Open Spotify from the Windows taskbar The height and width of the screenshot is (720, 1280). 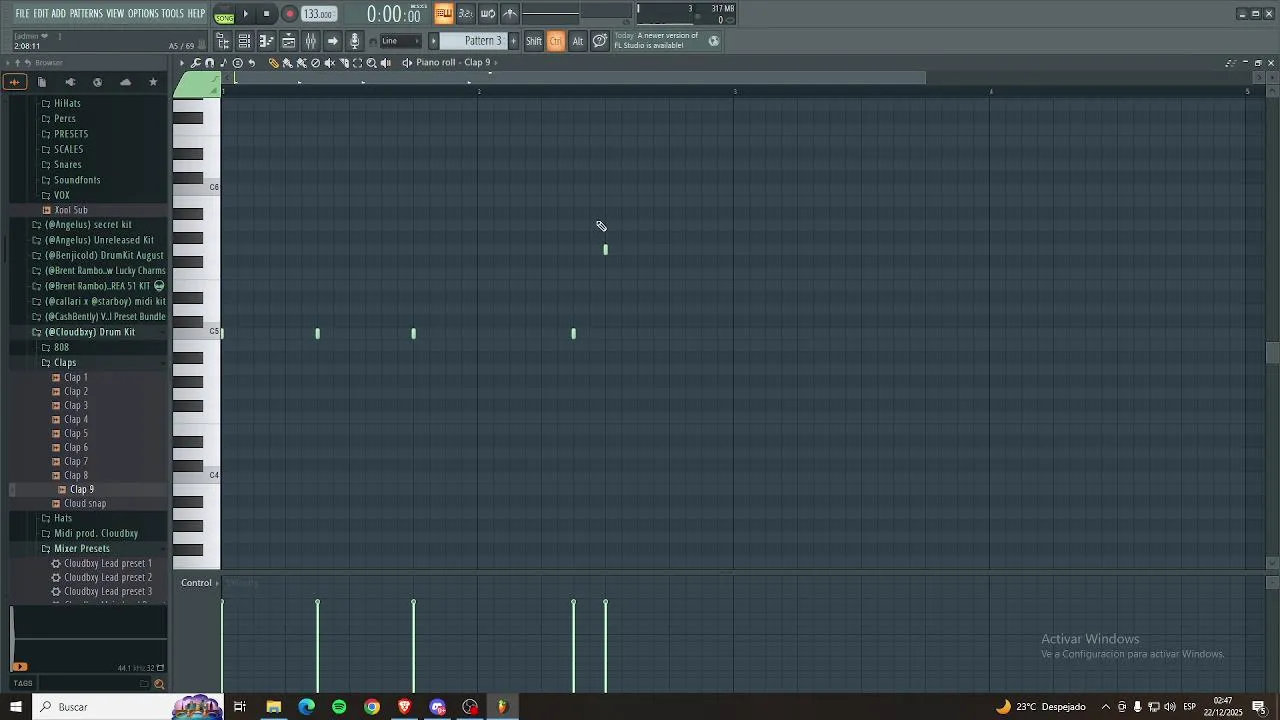(x=339, y=707)
